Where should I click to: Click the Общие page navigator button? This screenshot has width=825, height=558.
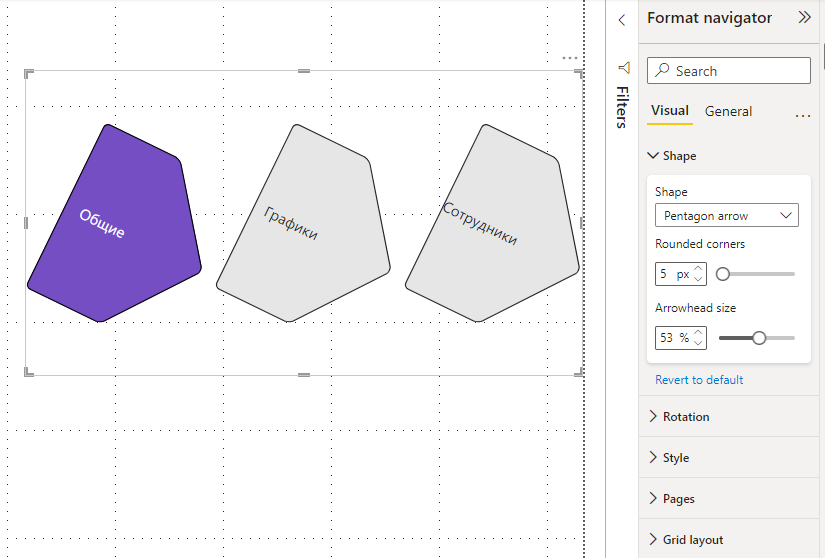[114, 223]
